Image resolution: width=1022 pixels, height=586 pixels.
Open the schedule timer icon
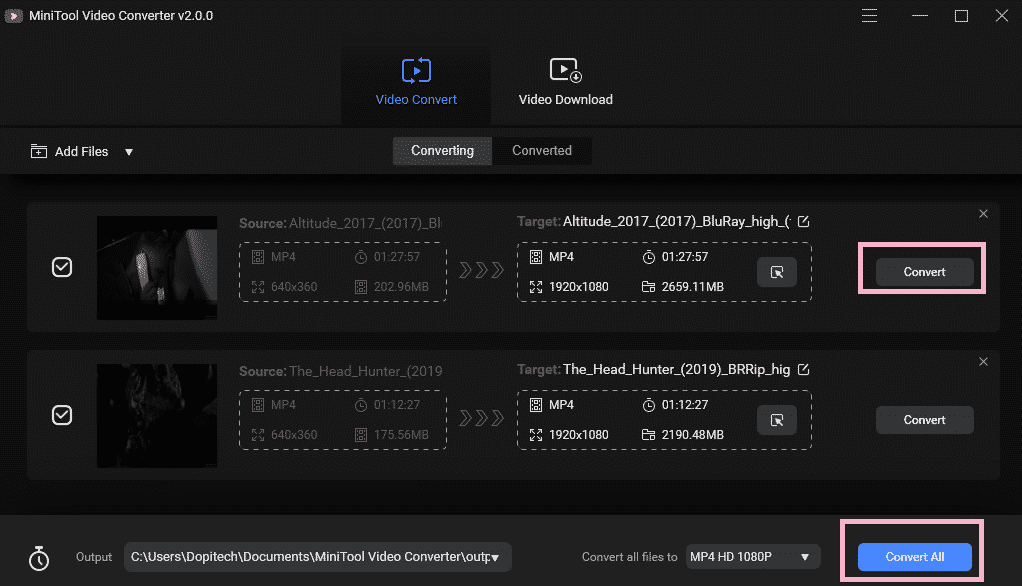coord(38,557)
